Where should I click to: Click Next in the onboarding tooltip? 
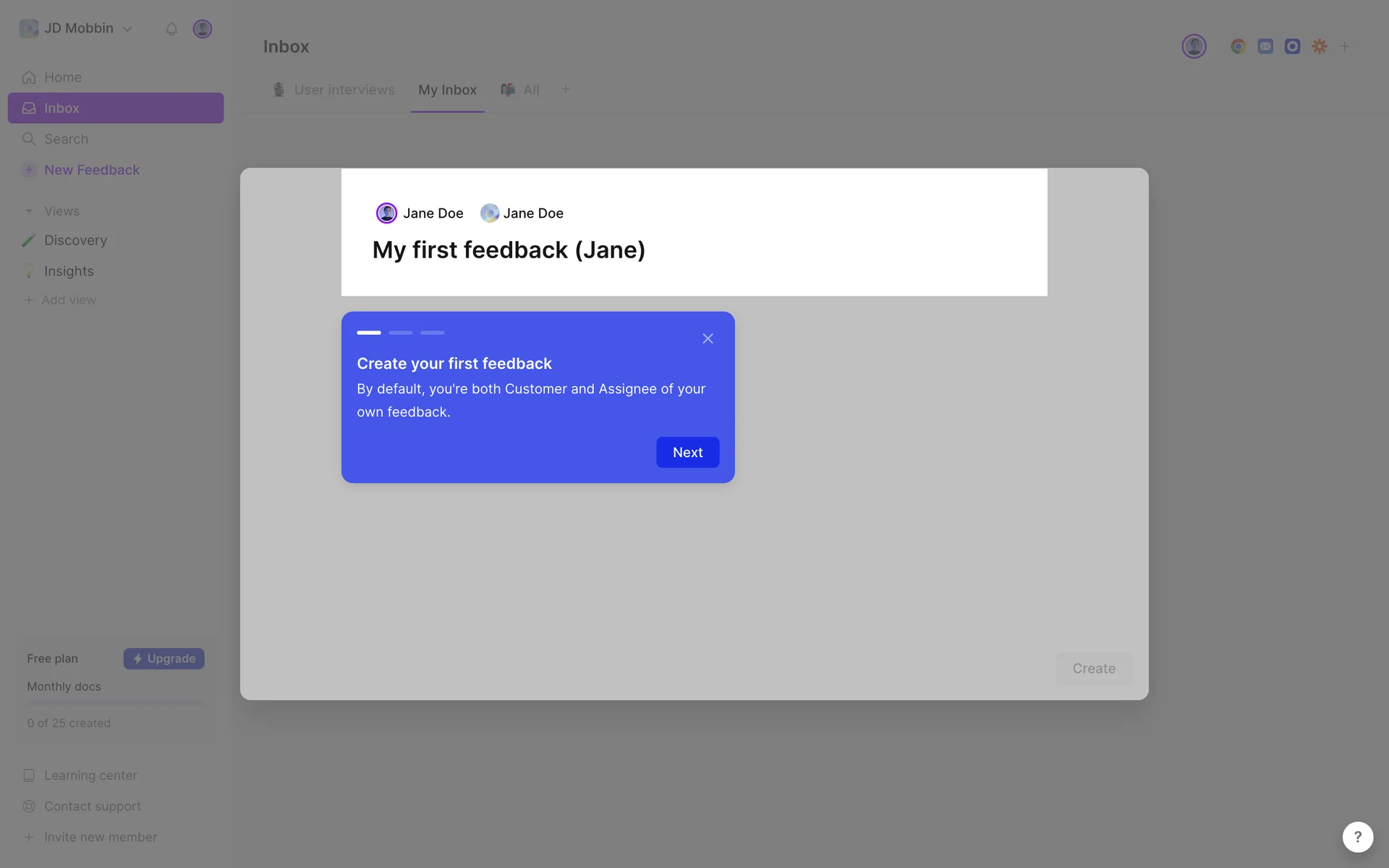pos(687,452)
